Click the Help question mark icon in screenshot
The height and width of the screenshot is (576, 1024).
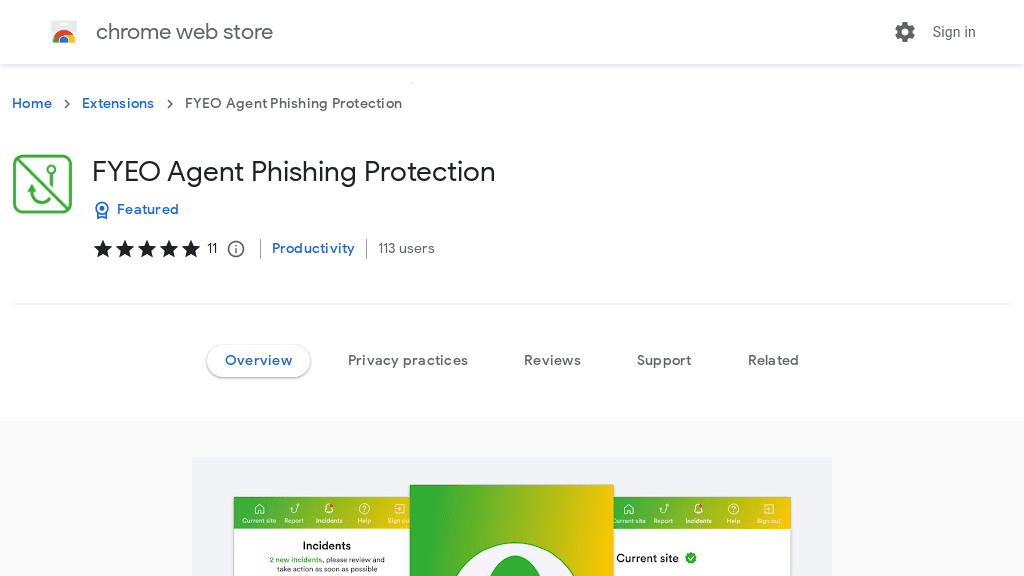tap(364, 508)
